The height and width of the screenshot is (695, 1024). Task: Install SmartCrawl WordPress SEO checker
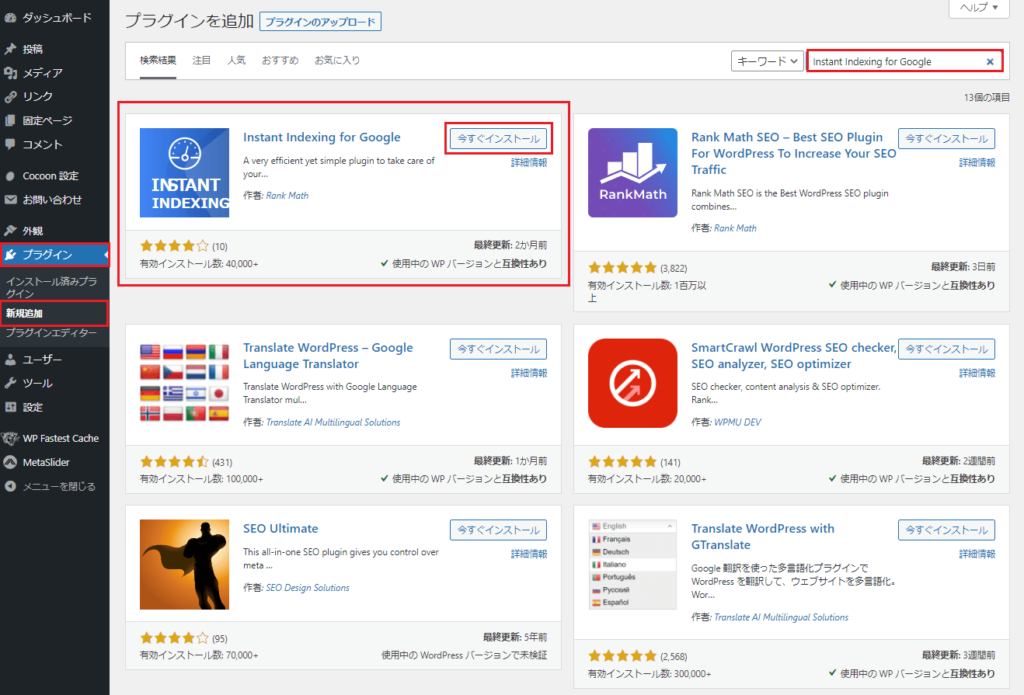click(946, 349)
